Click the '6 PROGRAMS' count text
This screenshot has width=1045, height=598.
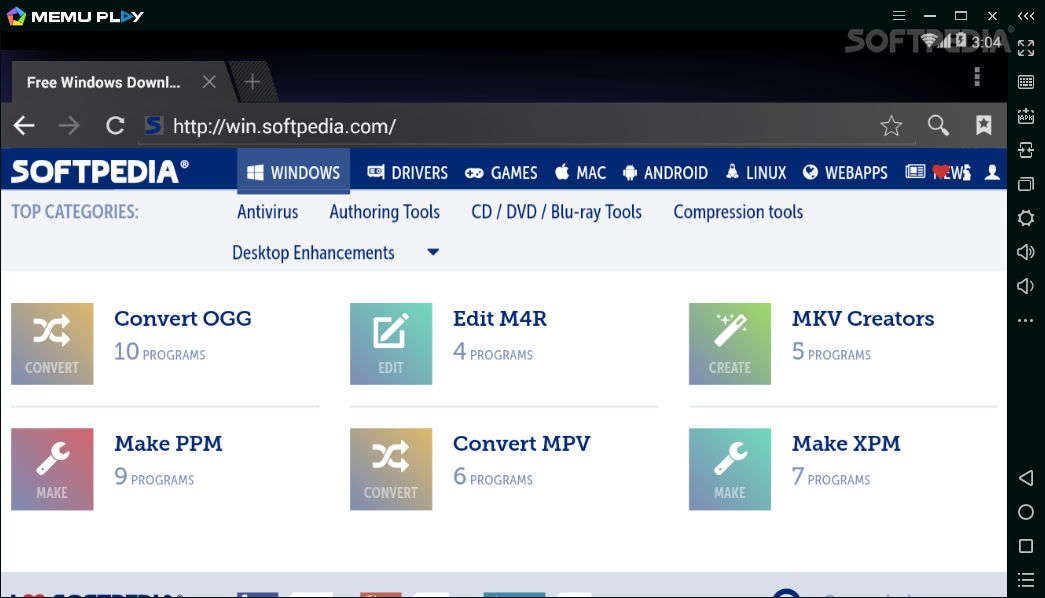pyautogui.click(x=493, y=477)
